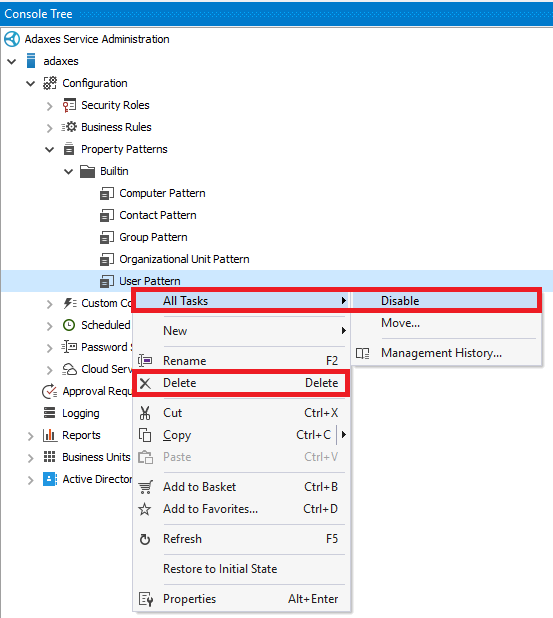Click the Reports bar chart icon
The height and width of the screenshot is (618, 553).
[50, 435]
